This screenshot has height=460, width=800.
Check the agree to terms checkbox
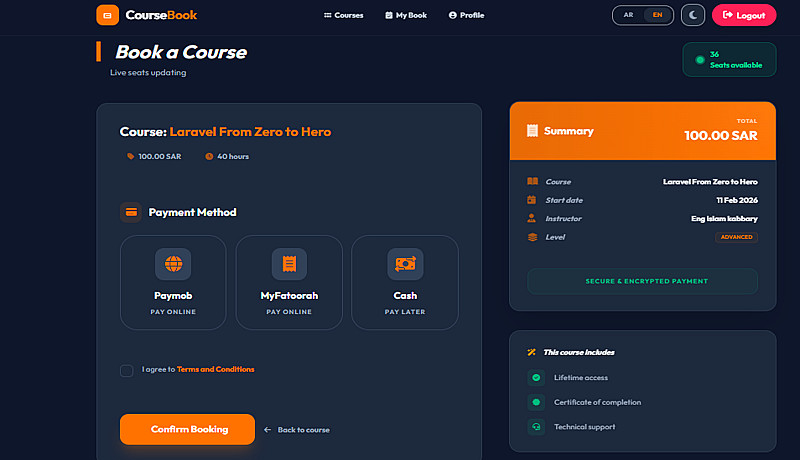[127, 371]
